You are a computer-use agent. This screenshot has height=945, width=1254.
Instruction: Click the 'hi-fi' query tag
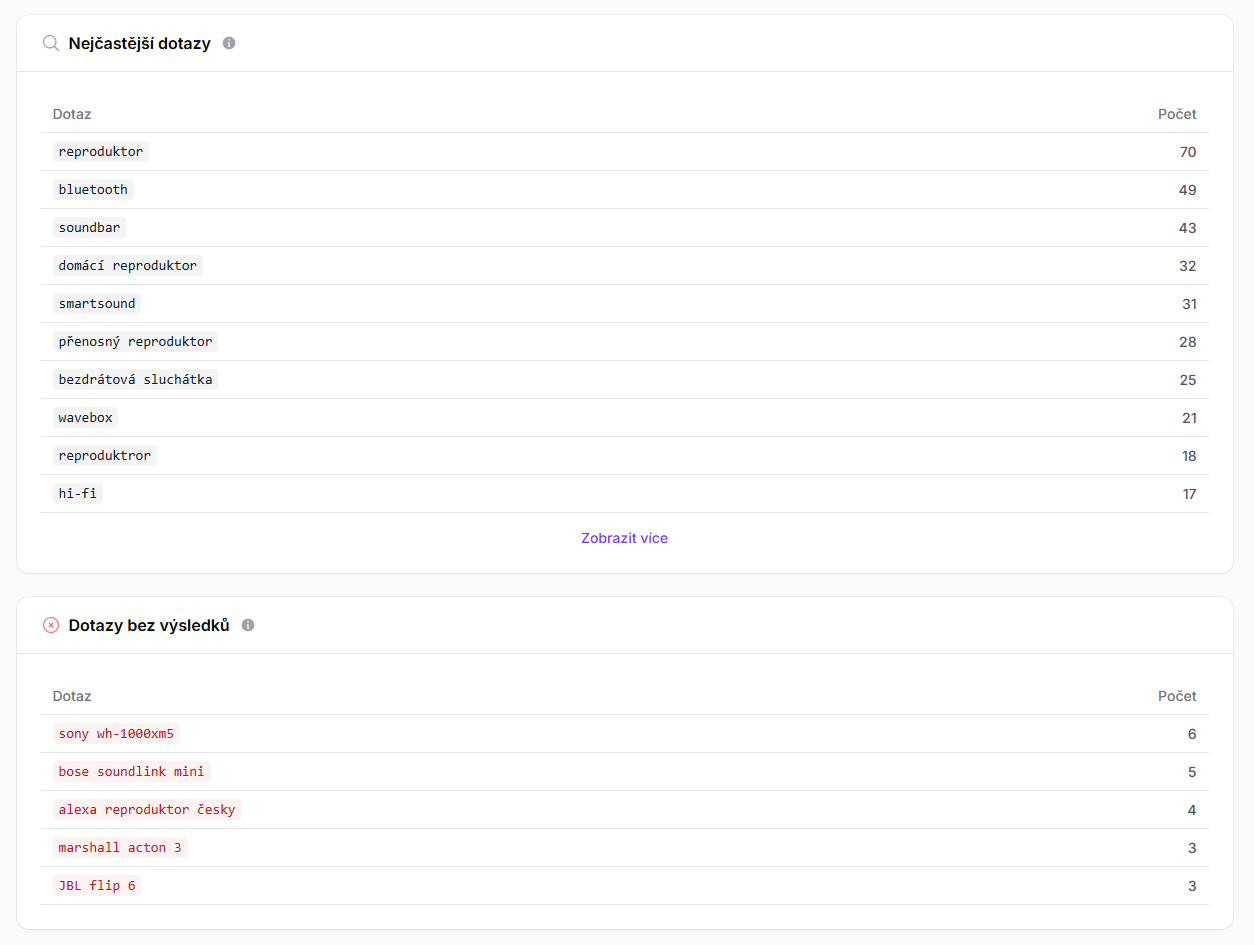[78, 494]
